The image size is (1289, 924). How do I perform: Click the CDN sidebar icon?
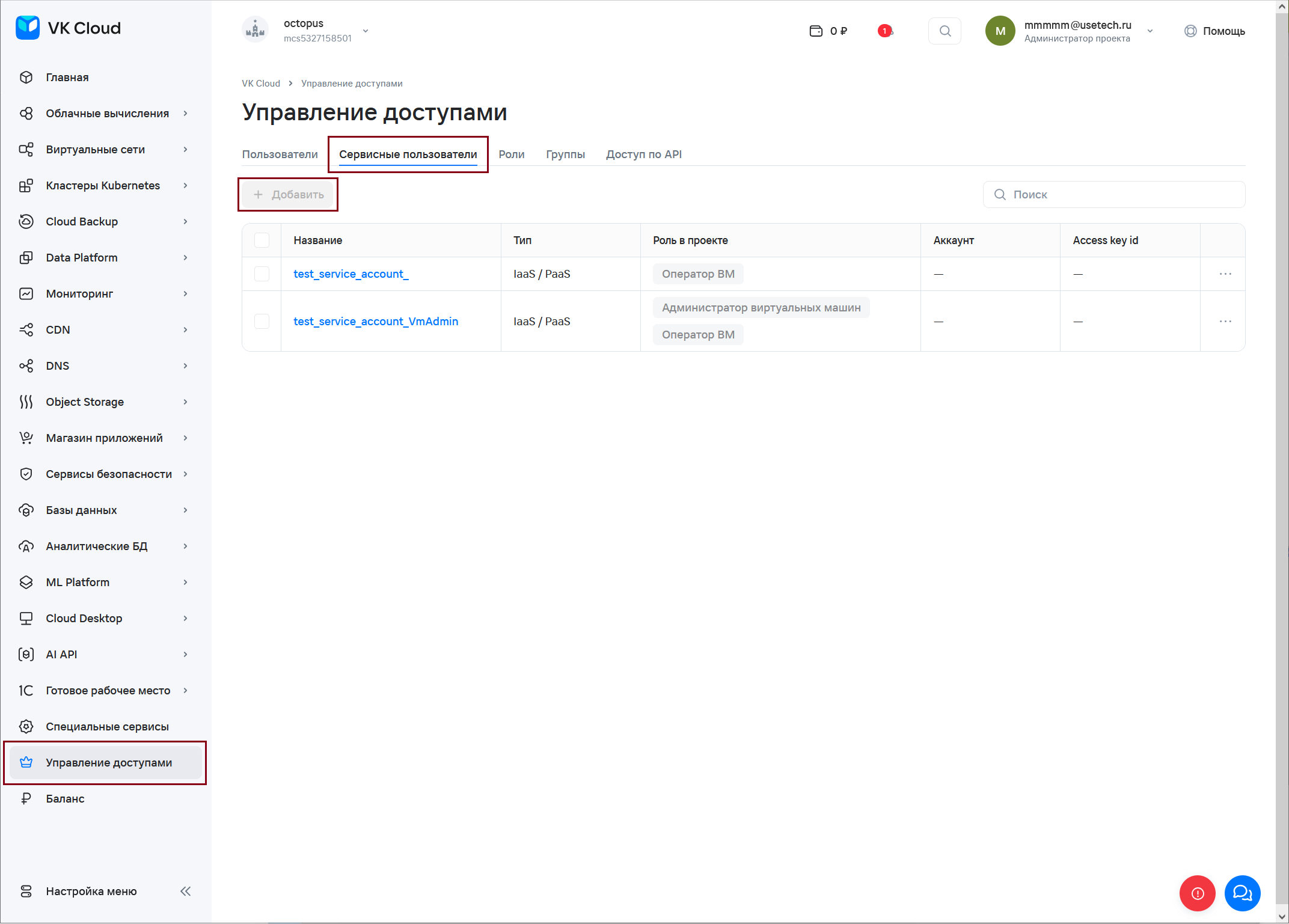click(x=26, y=330)
